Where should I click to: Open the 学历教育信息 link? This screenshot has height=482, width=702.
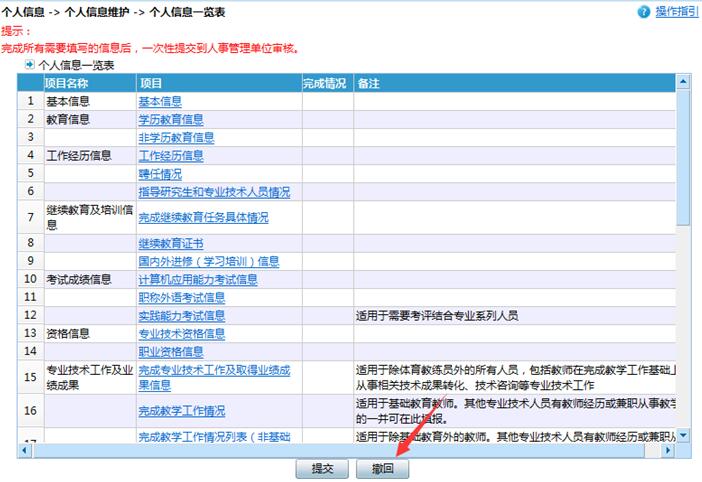(x=170, y=119)
